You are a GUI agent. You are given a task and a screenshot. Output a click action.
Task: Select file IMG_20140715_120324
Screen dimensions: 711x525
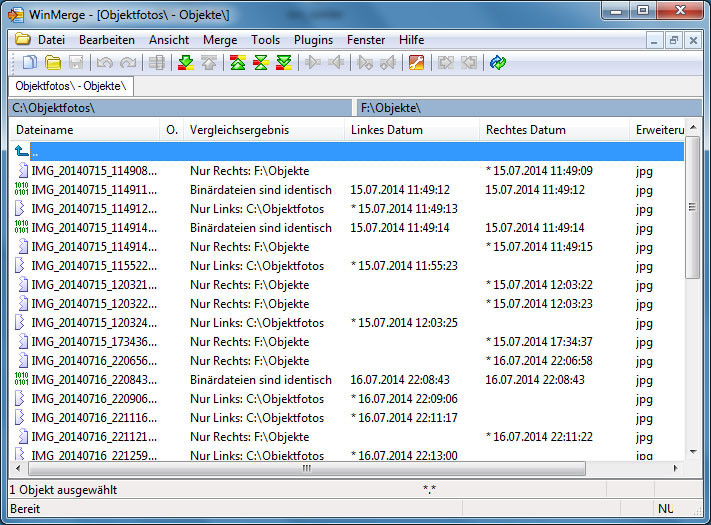point(94,323)
